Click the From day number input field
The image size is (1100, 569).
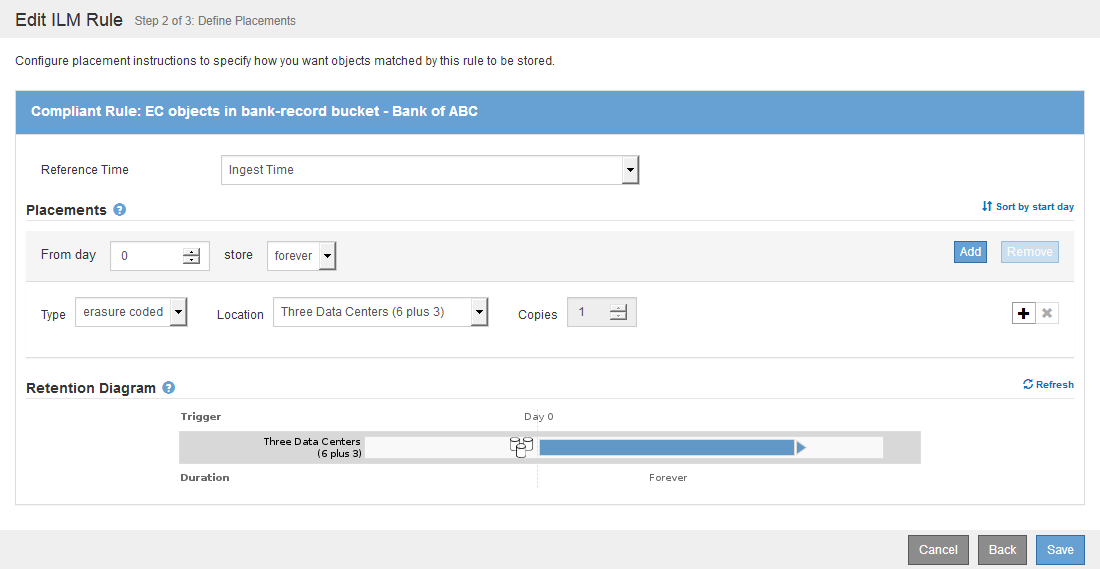click(x=147, y=256)
